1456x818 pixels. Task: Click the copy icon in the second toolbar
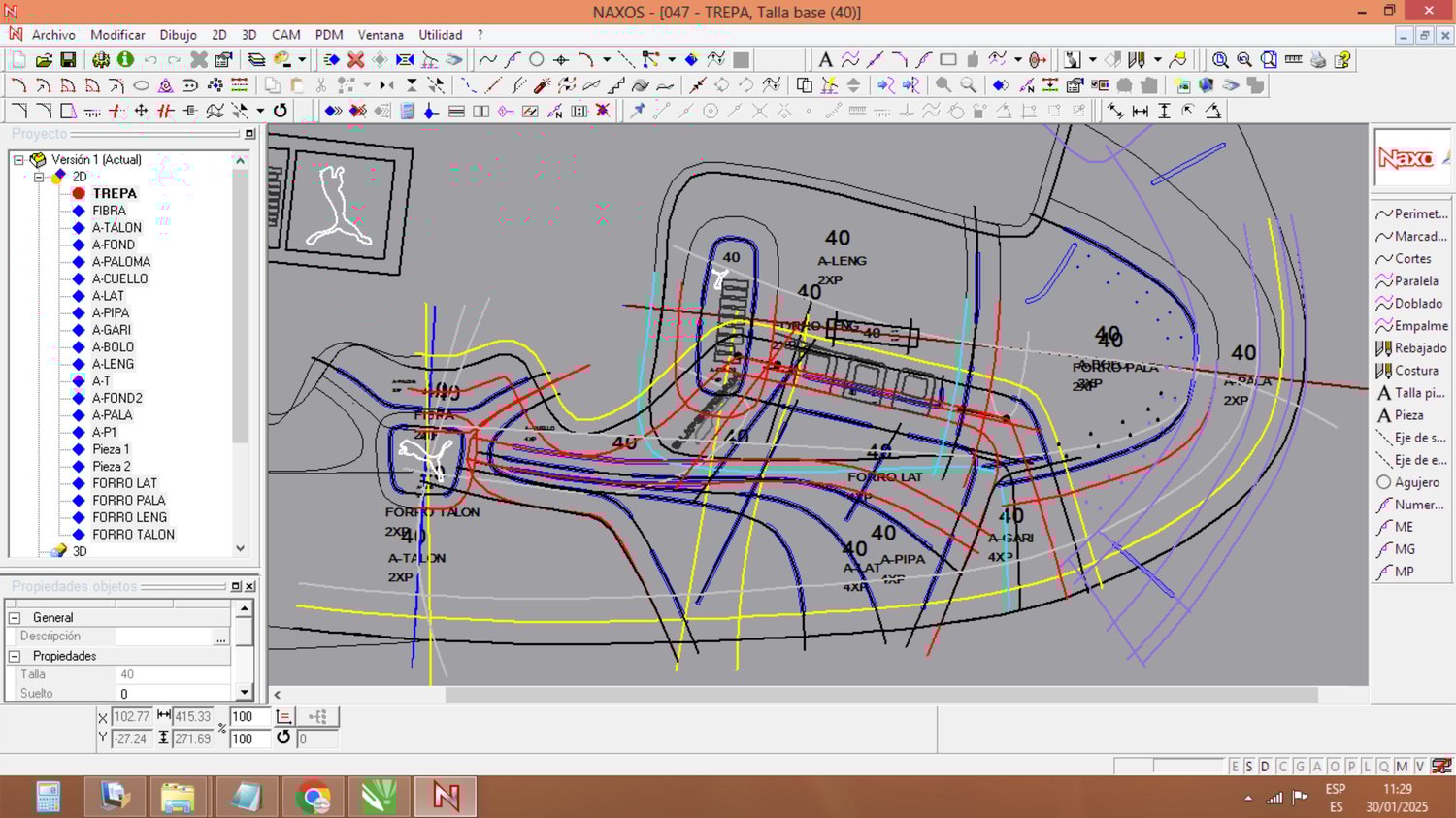pyautogui.click(x=273, y=85)
